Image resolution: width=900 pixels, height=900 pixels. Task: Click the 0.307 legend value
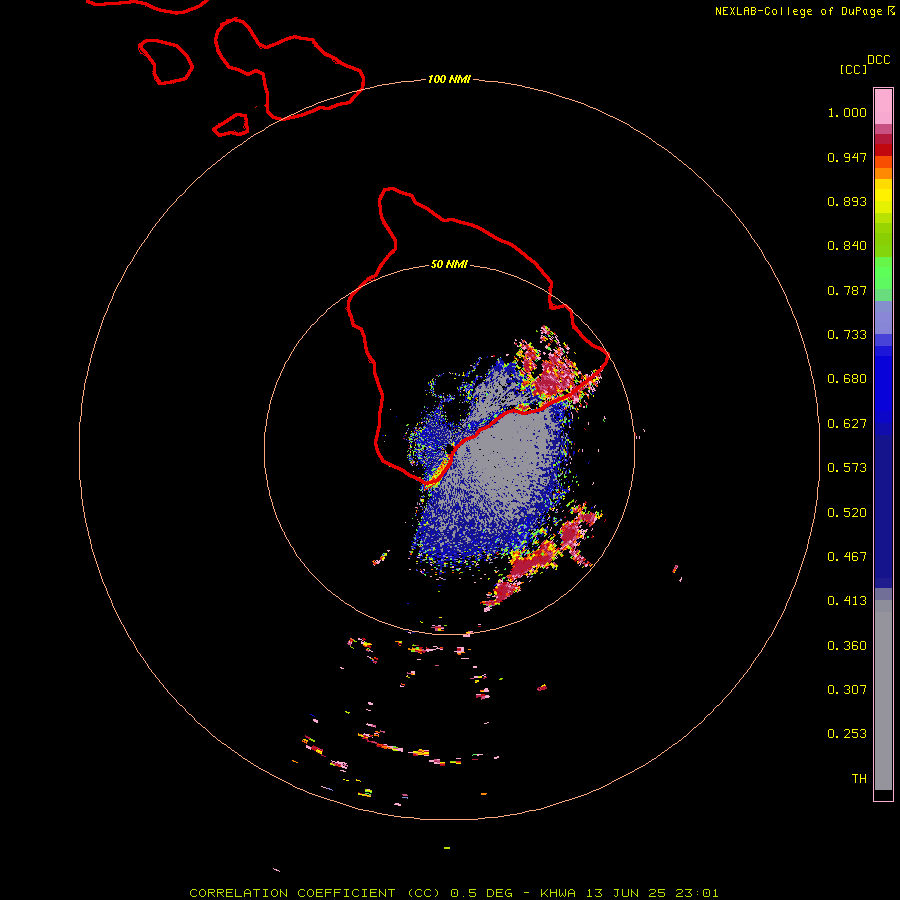point(847,690)
